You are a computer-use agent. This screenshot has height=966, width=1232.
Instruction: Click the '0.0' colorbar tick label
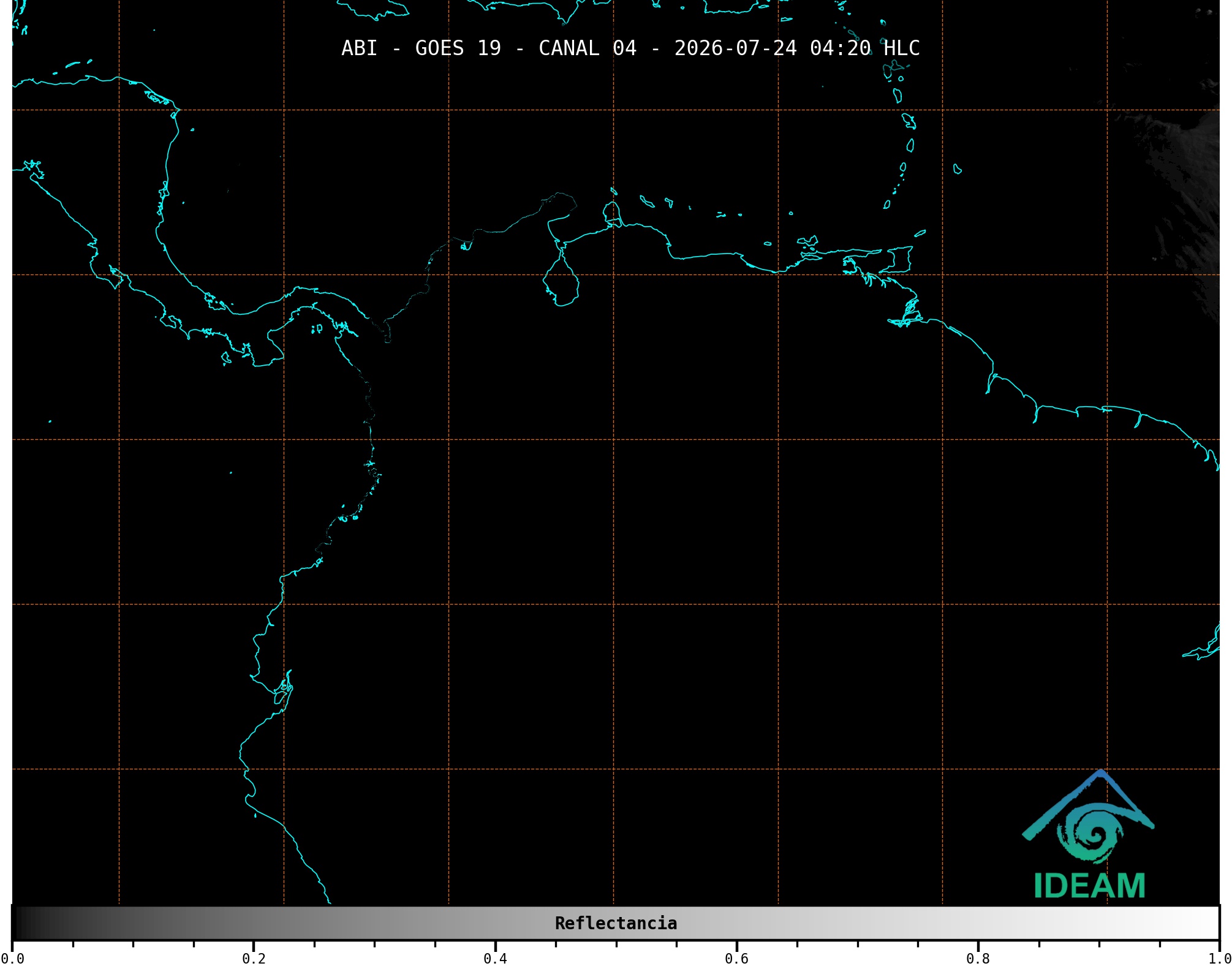pos(12,959)
